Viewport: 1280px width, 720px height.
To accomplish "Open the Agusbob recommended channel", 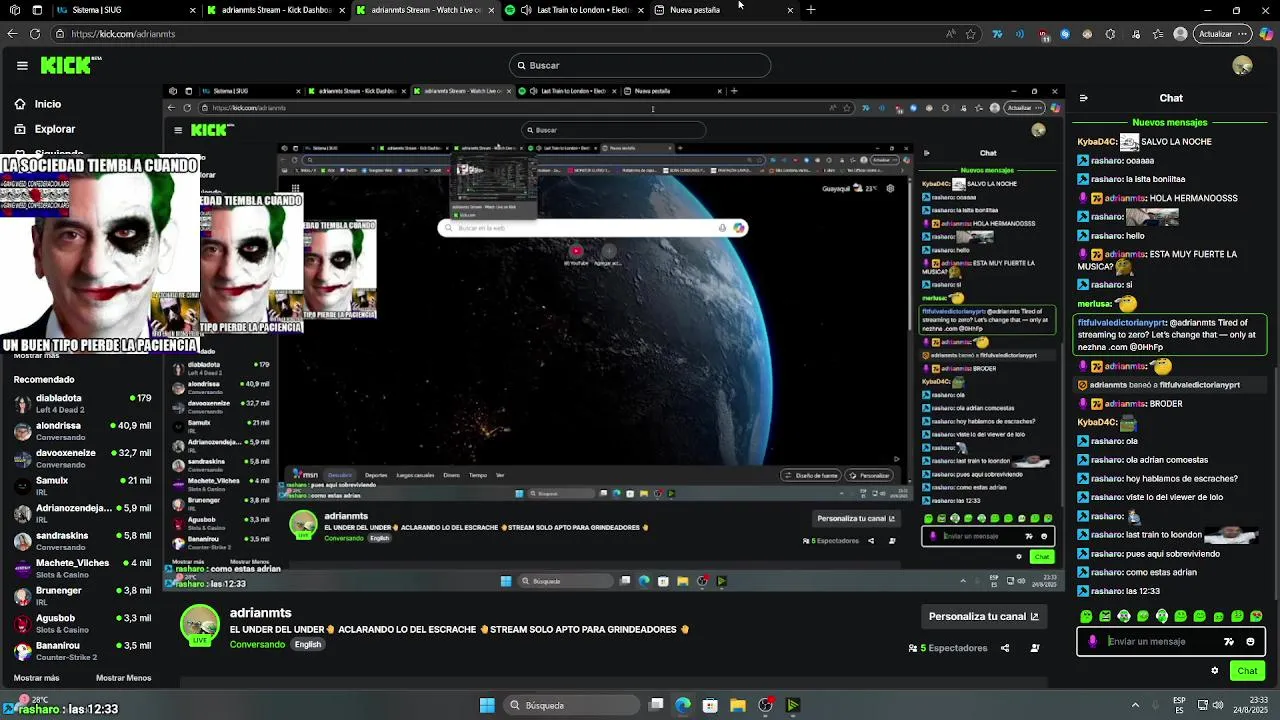I will (x=82, y=623).
